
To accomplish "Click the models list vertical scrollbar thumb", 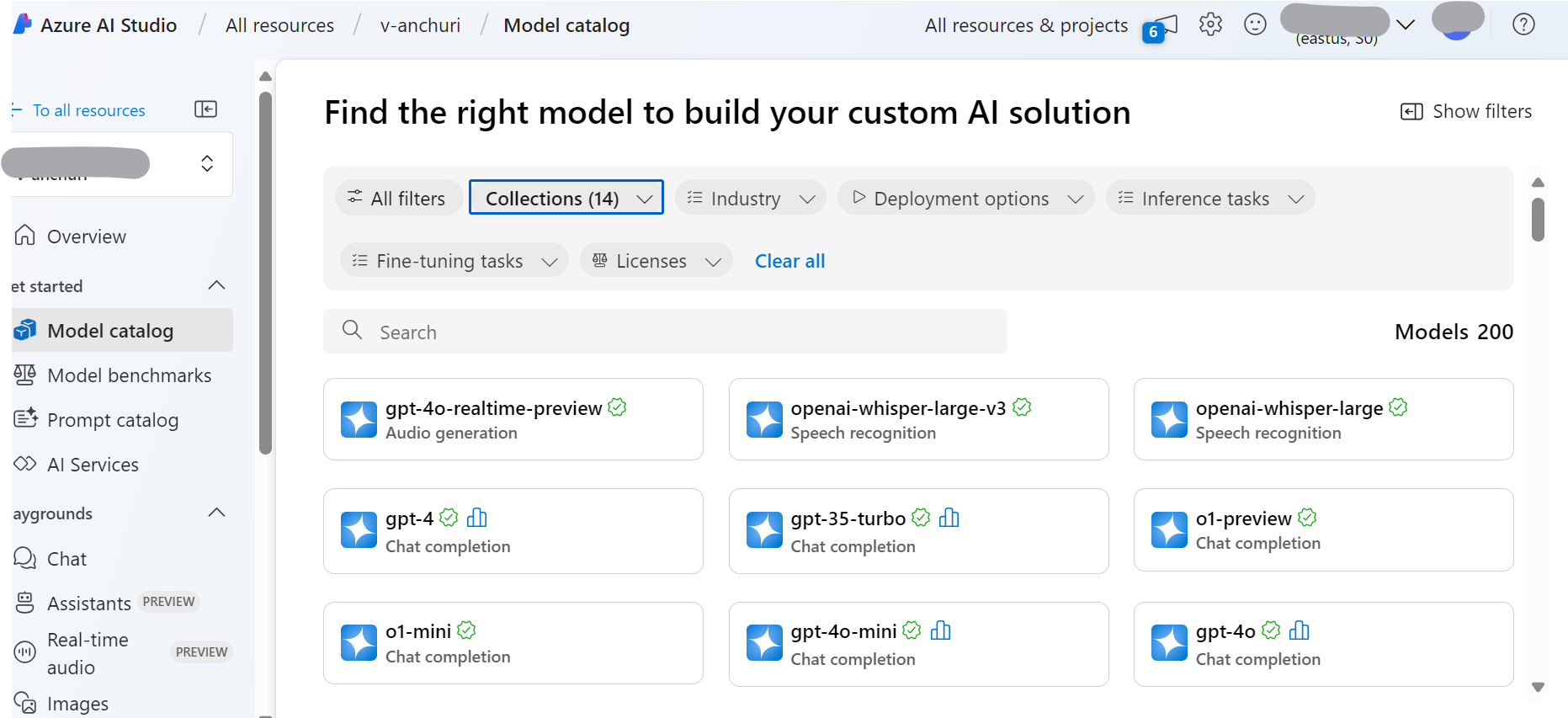I will (1538, 220).
